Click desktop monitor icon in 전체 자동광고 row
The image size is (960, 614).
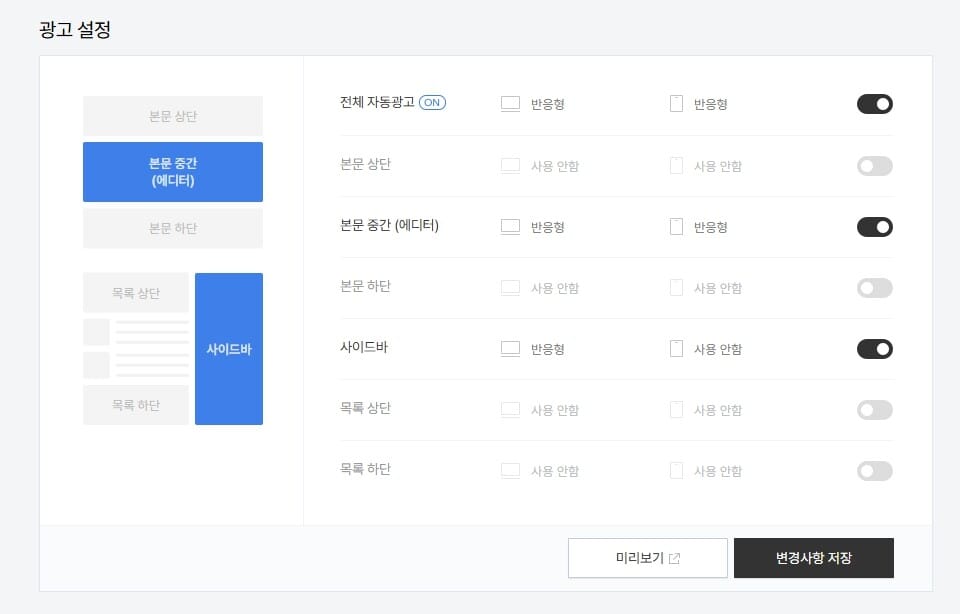point(510,104)
